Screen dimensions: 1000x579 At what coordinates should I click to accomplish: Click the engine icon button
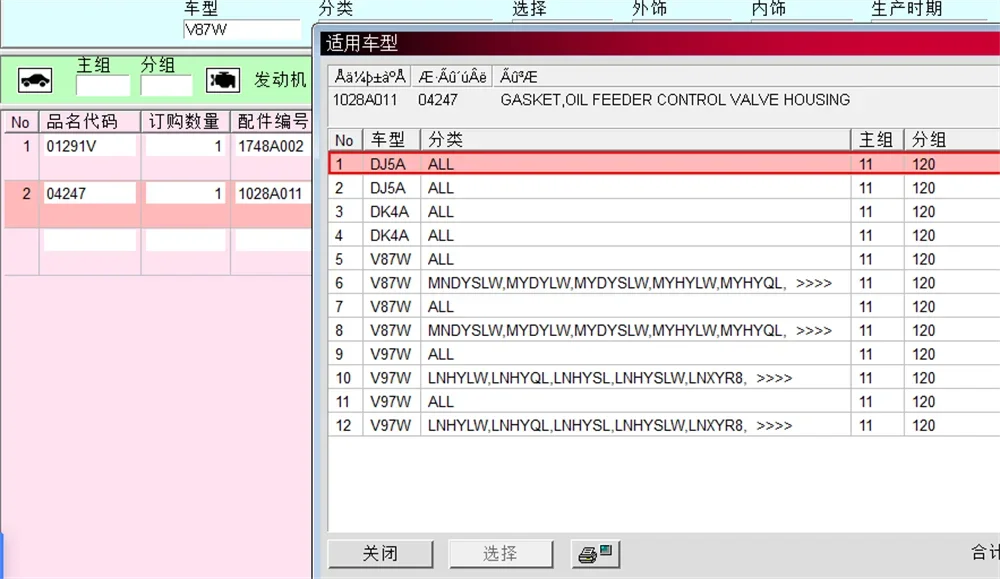pos(223,80)
